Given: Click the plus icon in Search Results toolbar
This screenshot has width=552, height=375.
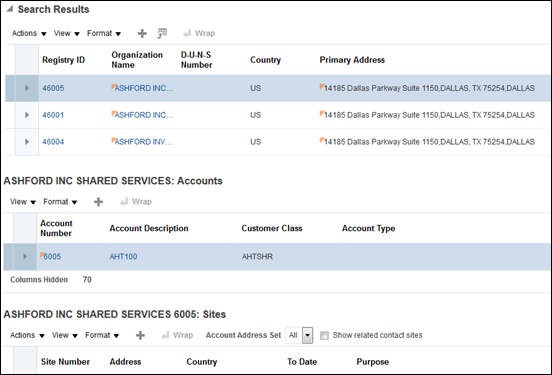Looking at the screenshot, I should 142,33.
